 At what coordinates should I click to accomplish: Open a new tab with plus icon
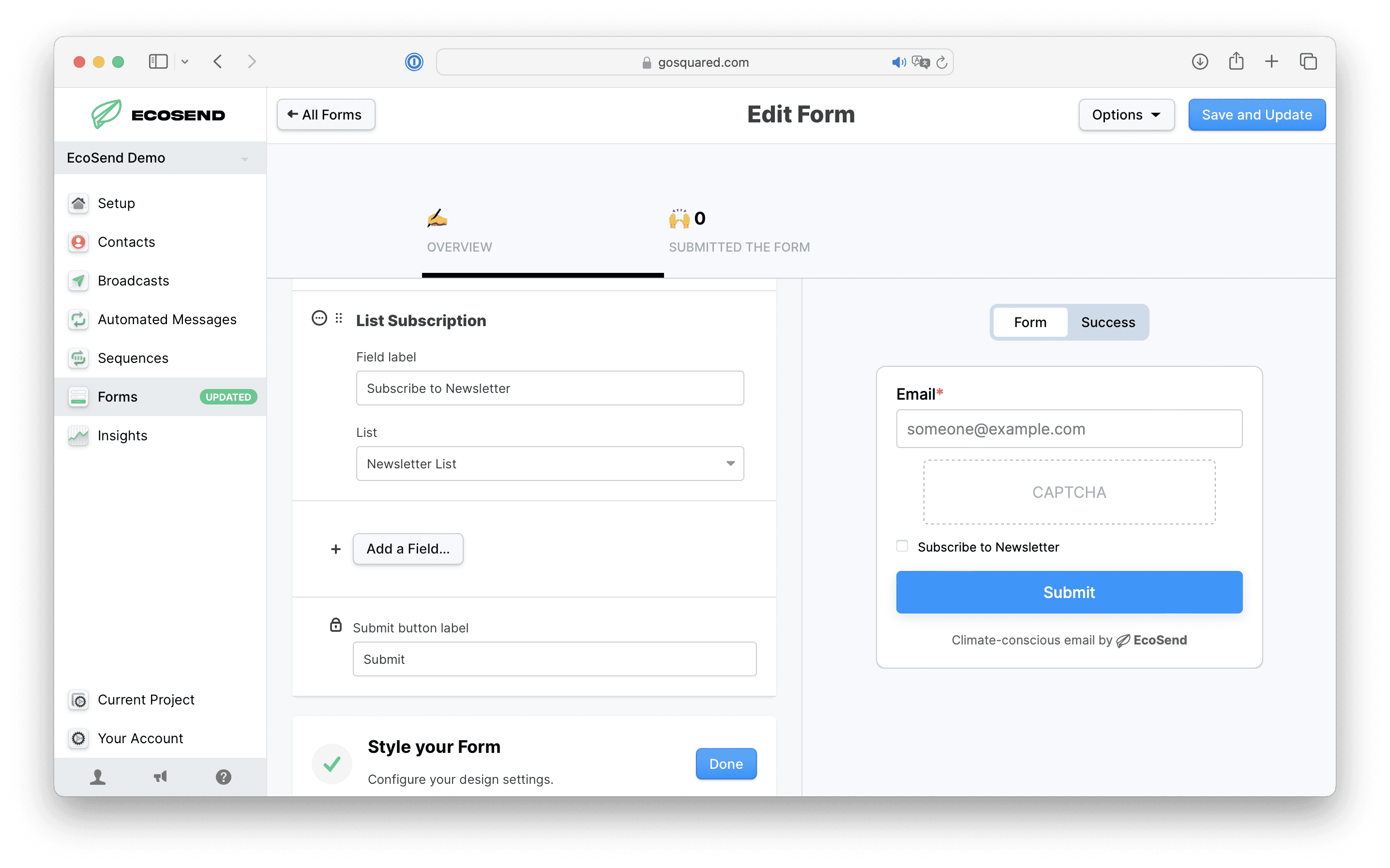[x=1272, y=61]
